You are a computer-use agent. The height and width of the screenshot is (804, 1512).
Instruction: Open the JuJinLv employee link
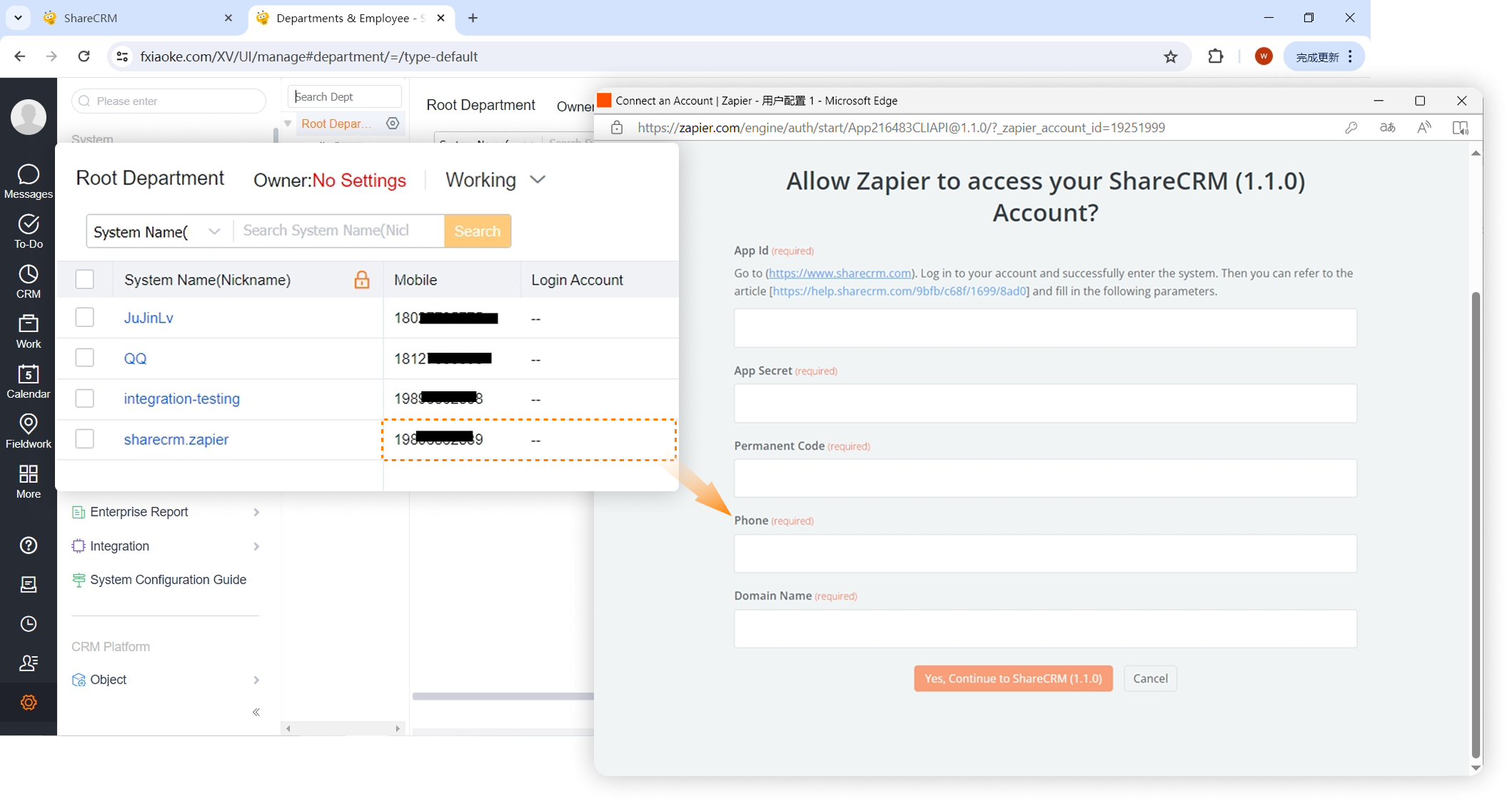(x=148, y=318)
